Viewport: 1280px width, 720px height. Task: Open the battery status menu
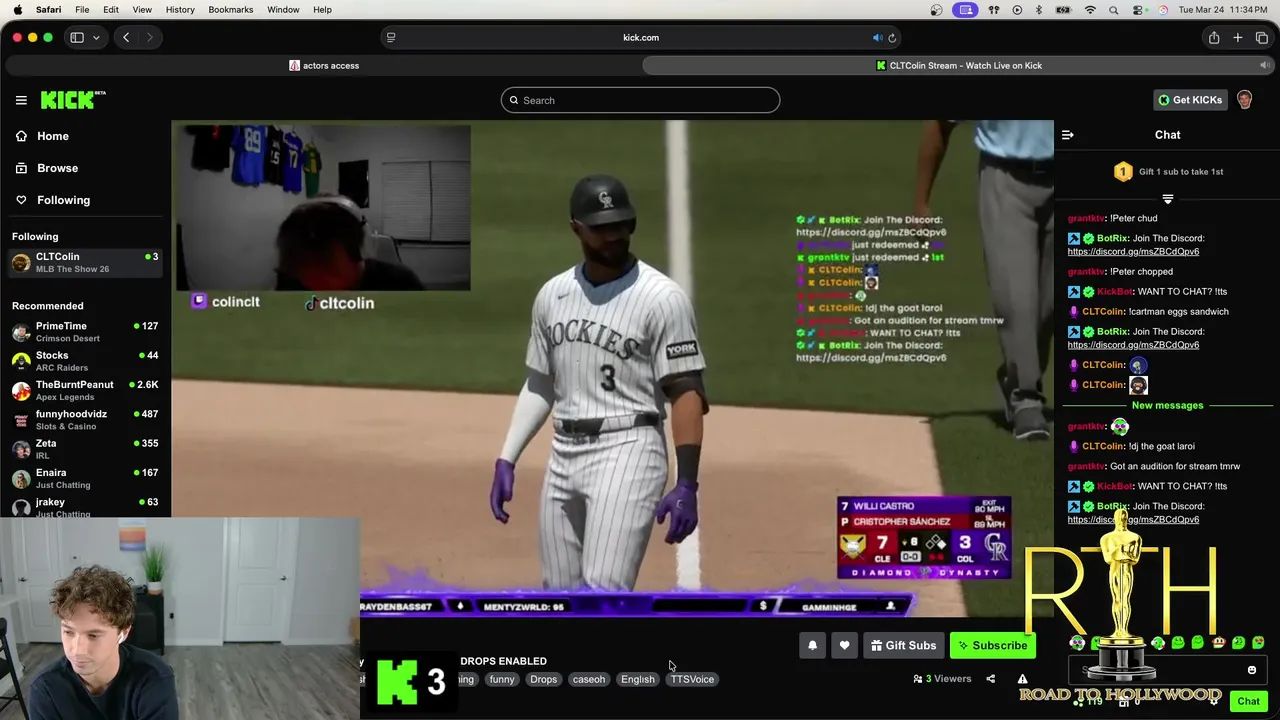tap(1064, 9)
